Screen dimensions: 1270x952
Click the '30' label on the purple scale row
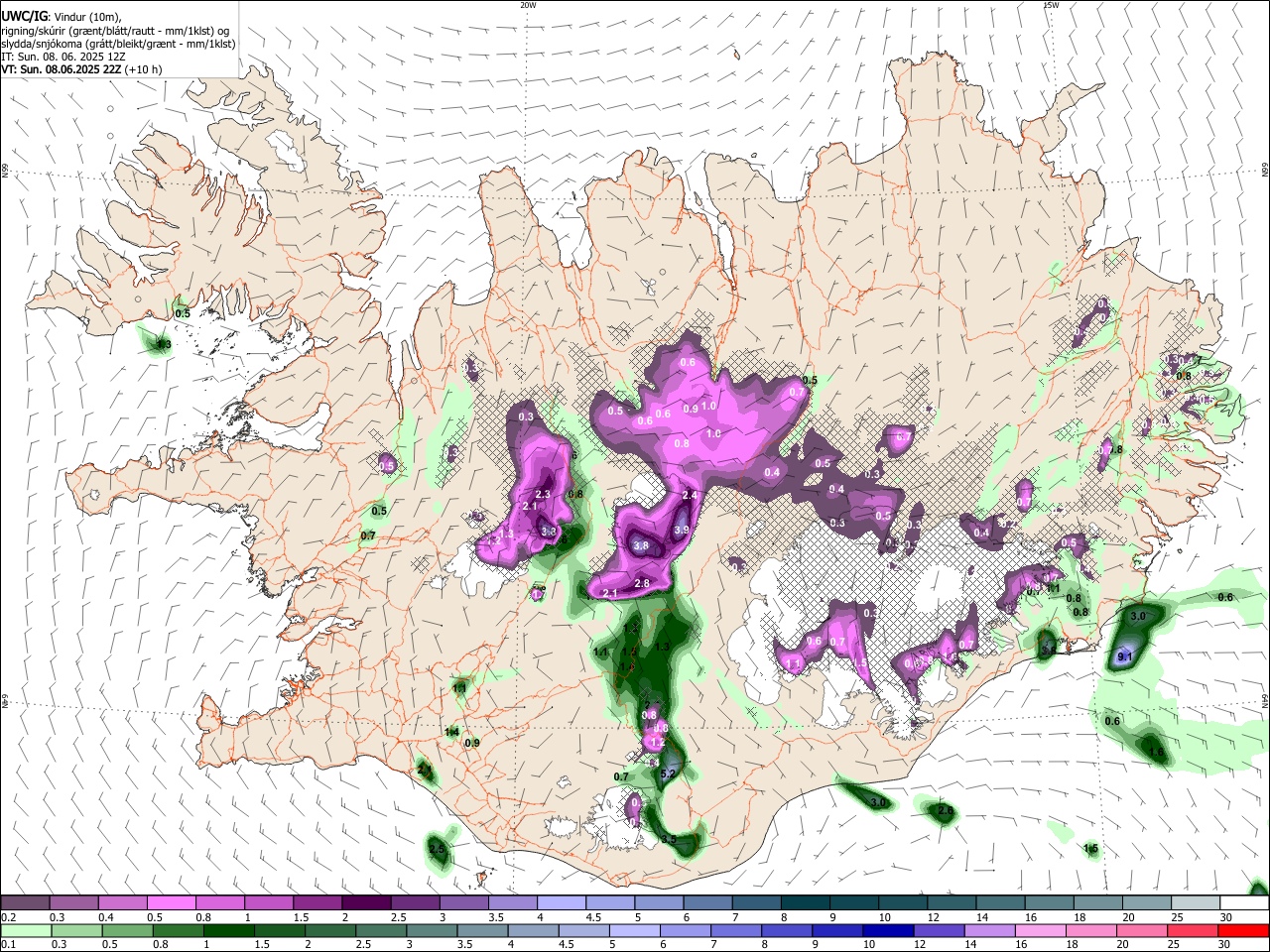pos(1226,917)
